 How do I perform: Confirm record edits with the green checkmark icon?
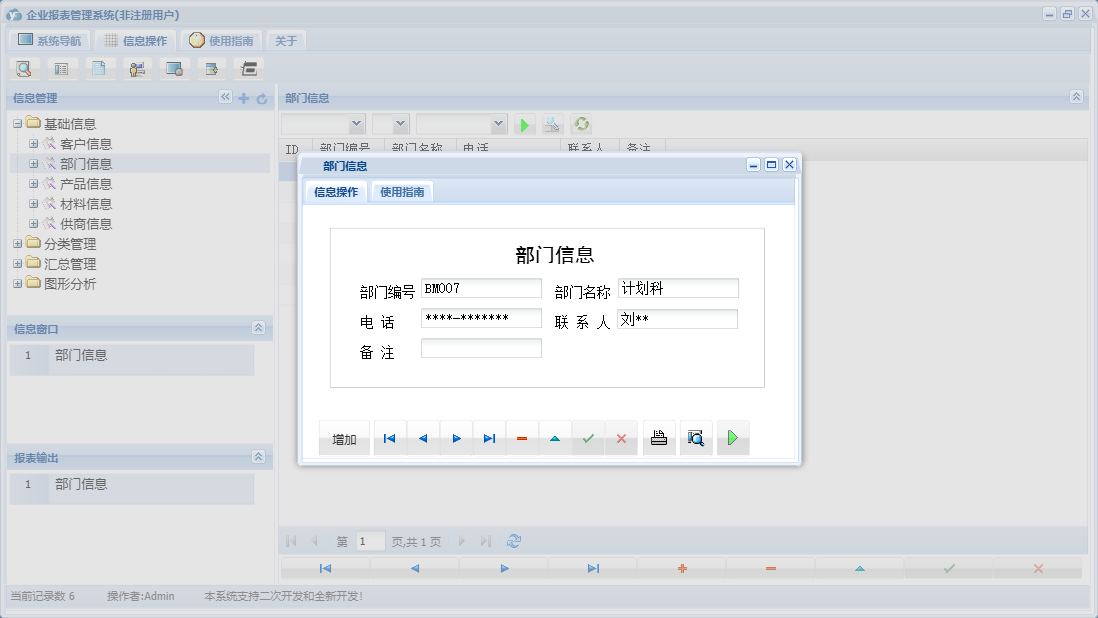click(x=588, y=437)
